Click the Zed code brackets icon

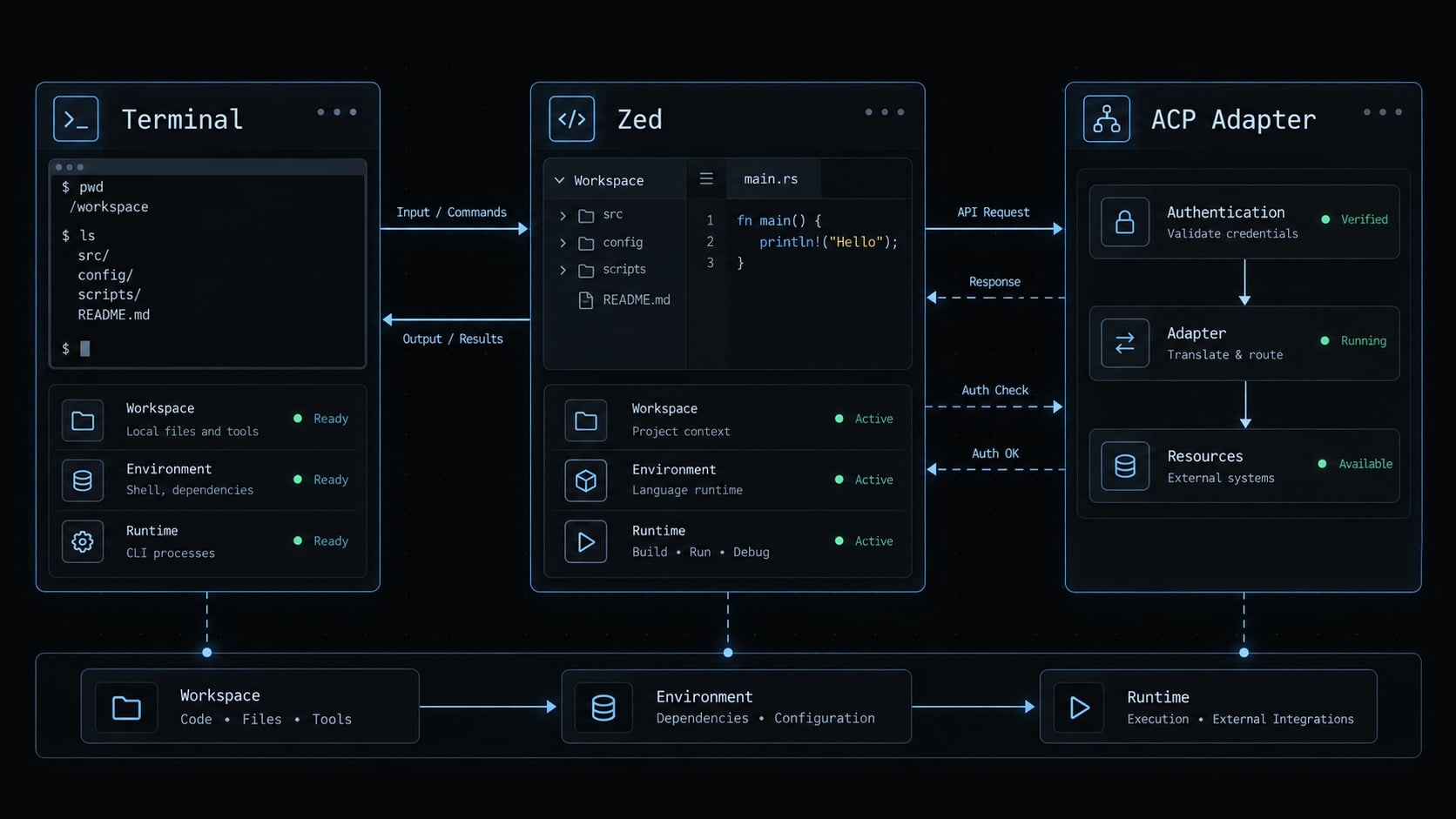point(572,119)
